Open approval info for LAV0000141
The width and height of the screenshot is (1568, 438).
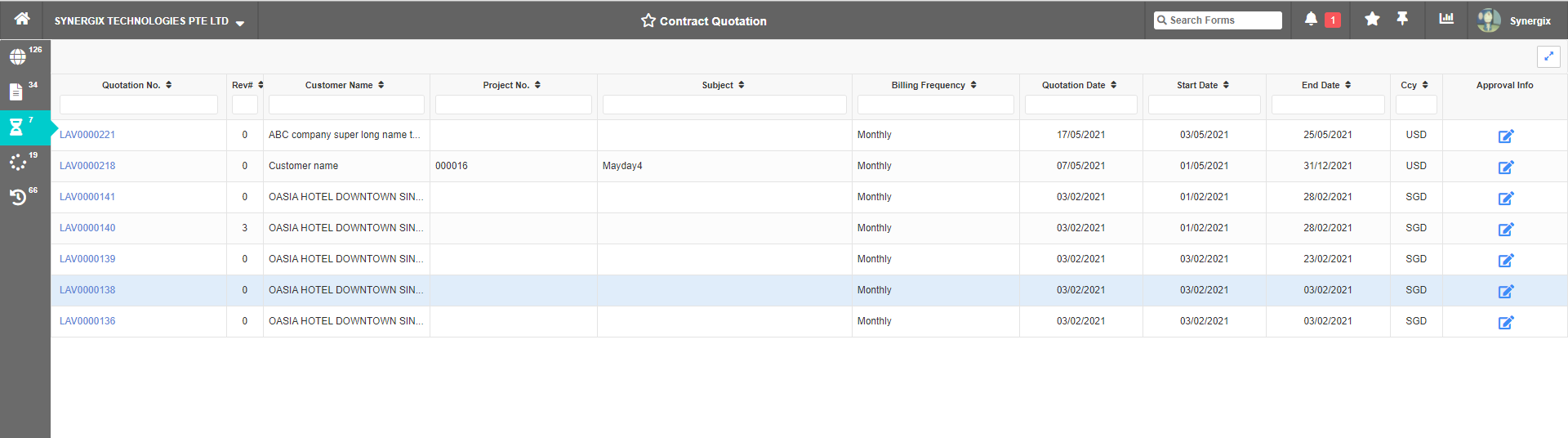[1506, 198]
